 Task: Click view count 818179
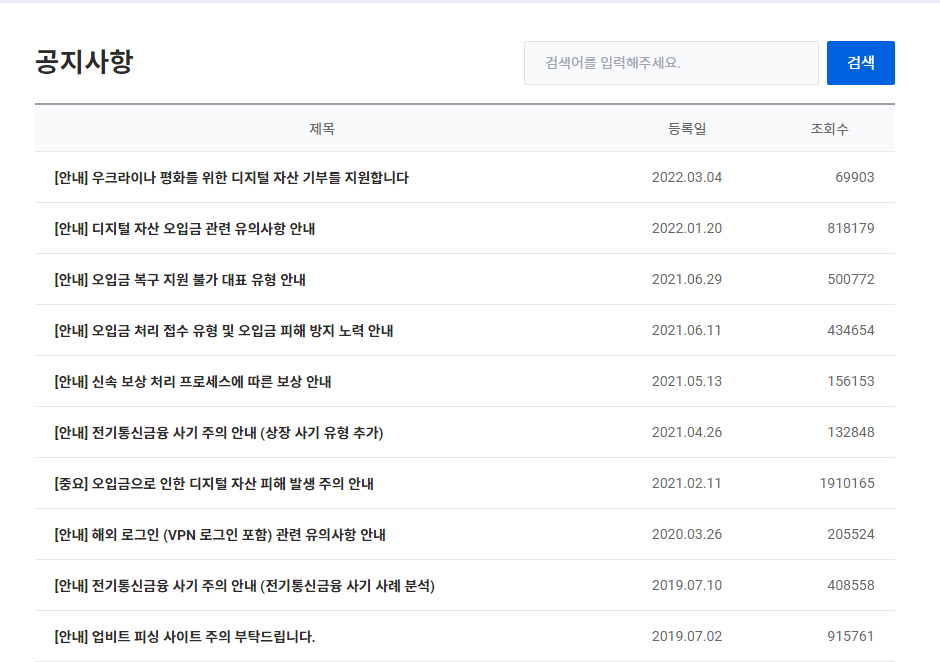click(851, 228)
